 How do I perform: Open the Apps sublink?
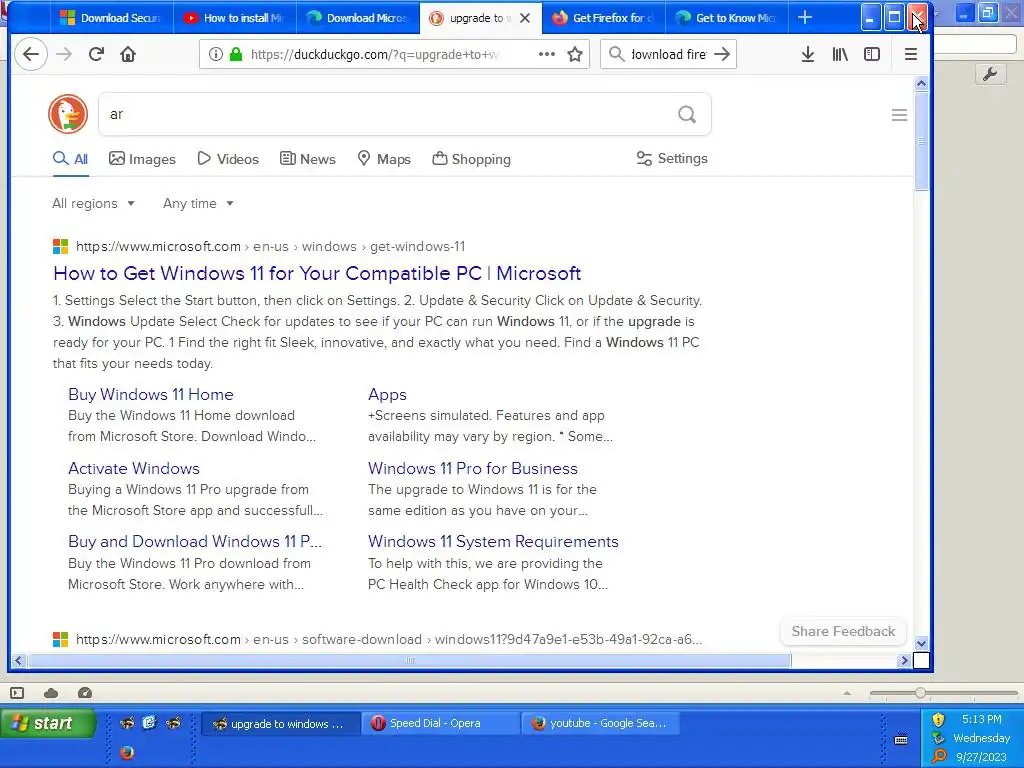(x=387, y=394)
